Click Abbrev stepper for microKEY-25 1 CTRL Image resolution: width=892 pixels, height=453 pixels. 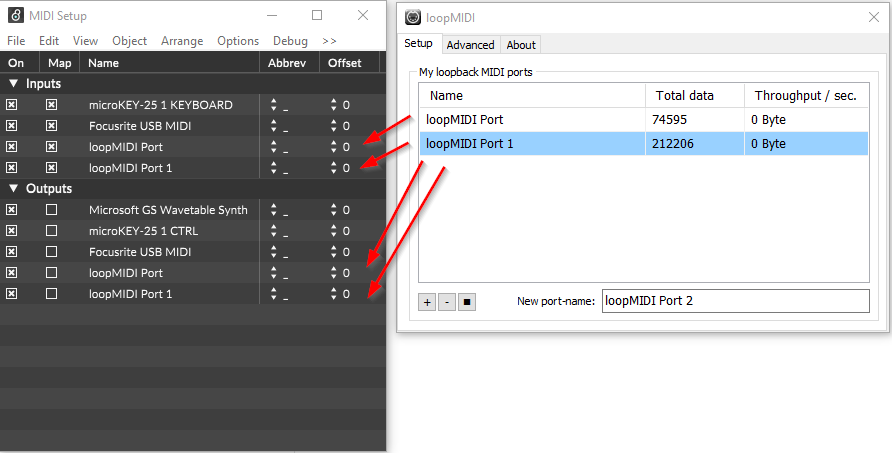click(274, 231)
